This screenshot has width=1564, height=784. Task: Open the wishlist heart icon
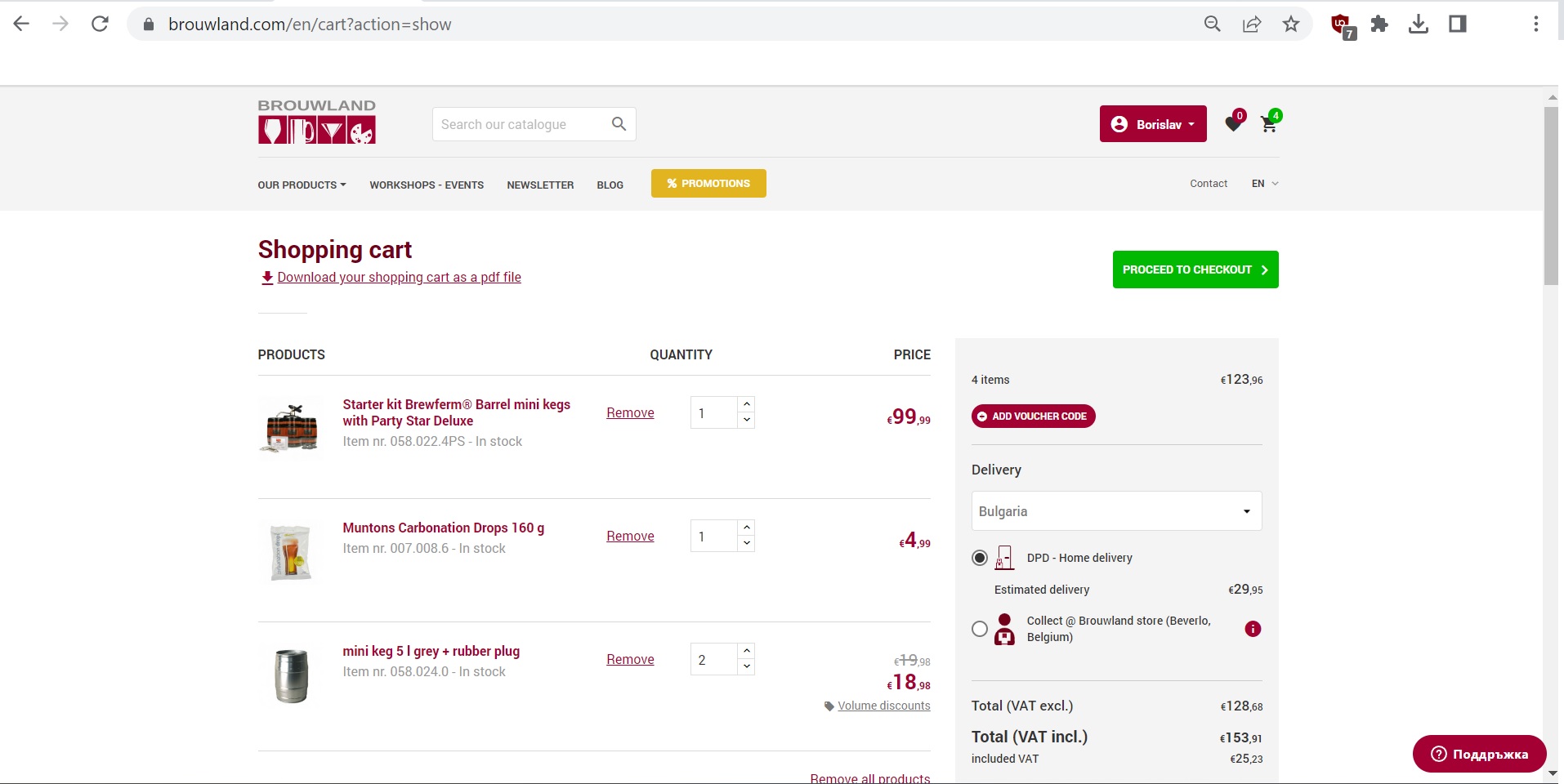(1233, 124)
